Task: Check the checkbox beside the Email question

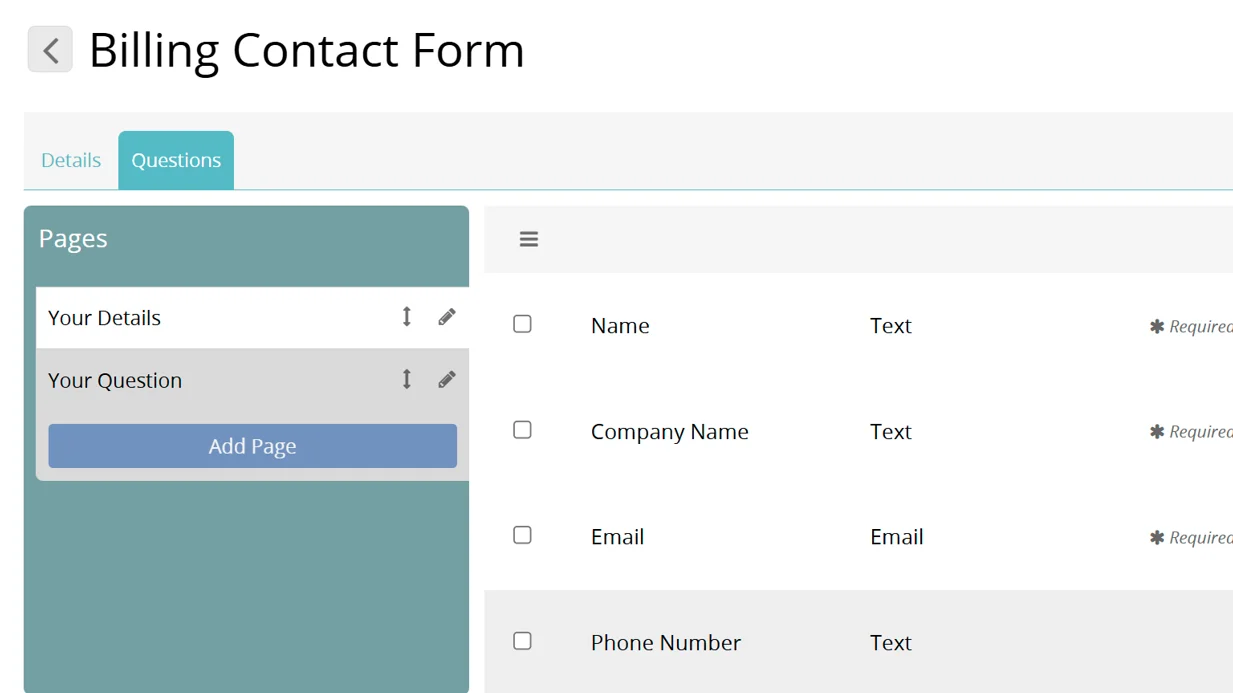Action: click(x=521, y=535)
